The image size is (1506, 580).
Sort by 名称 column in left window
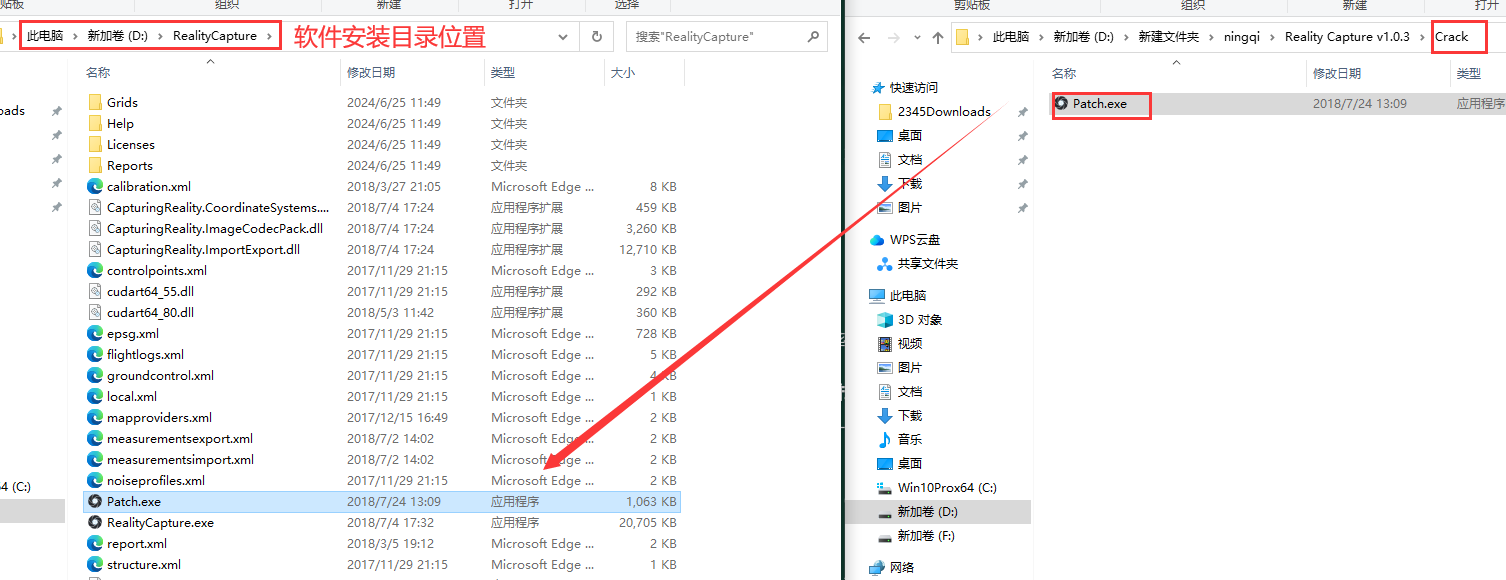(x=98, y=72)
